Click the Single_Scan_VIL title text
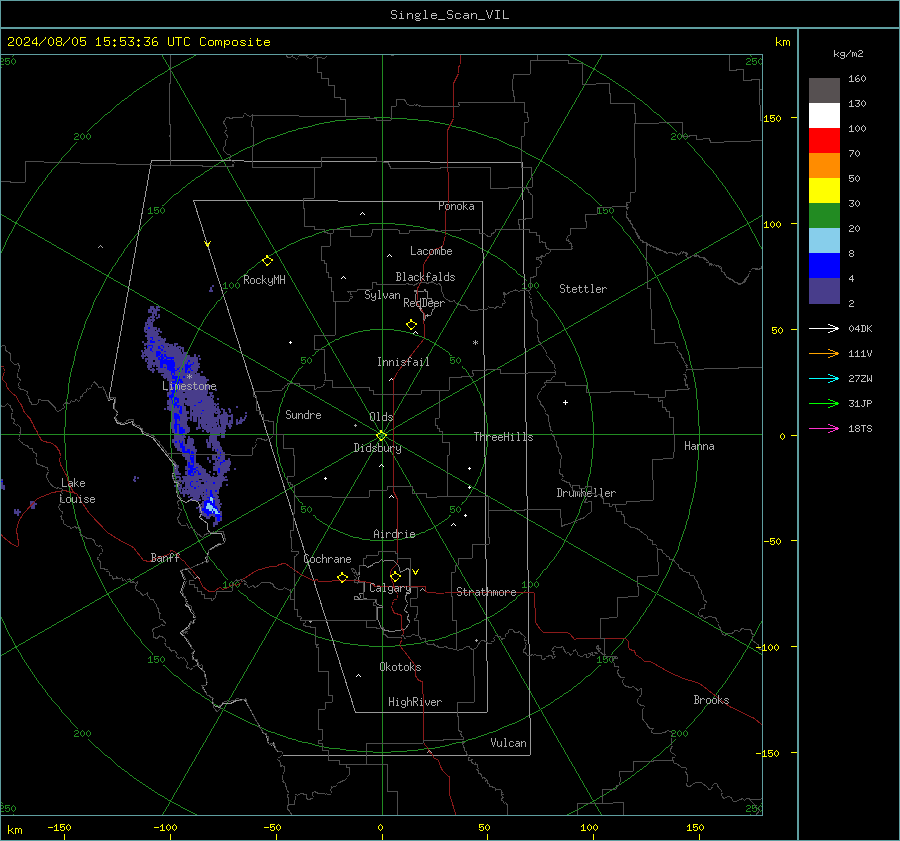Screen dimensions: 900x841 tap(449, 15)
